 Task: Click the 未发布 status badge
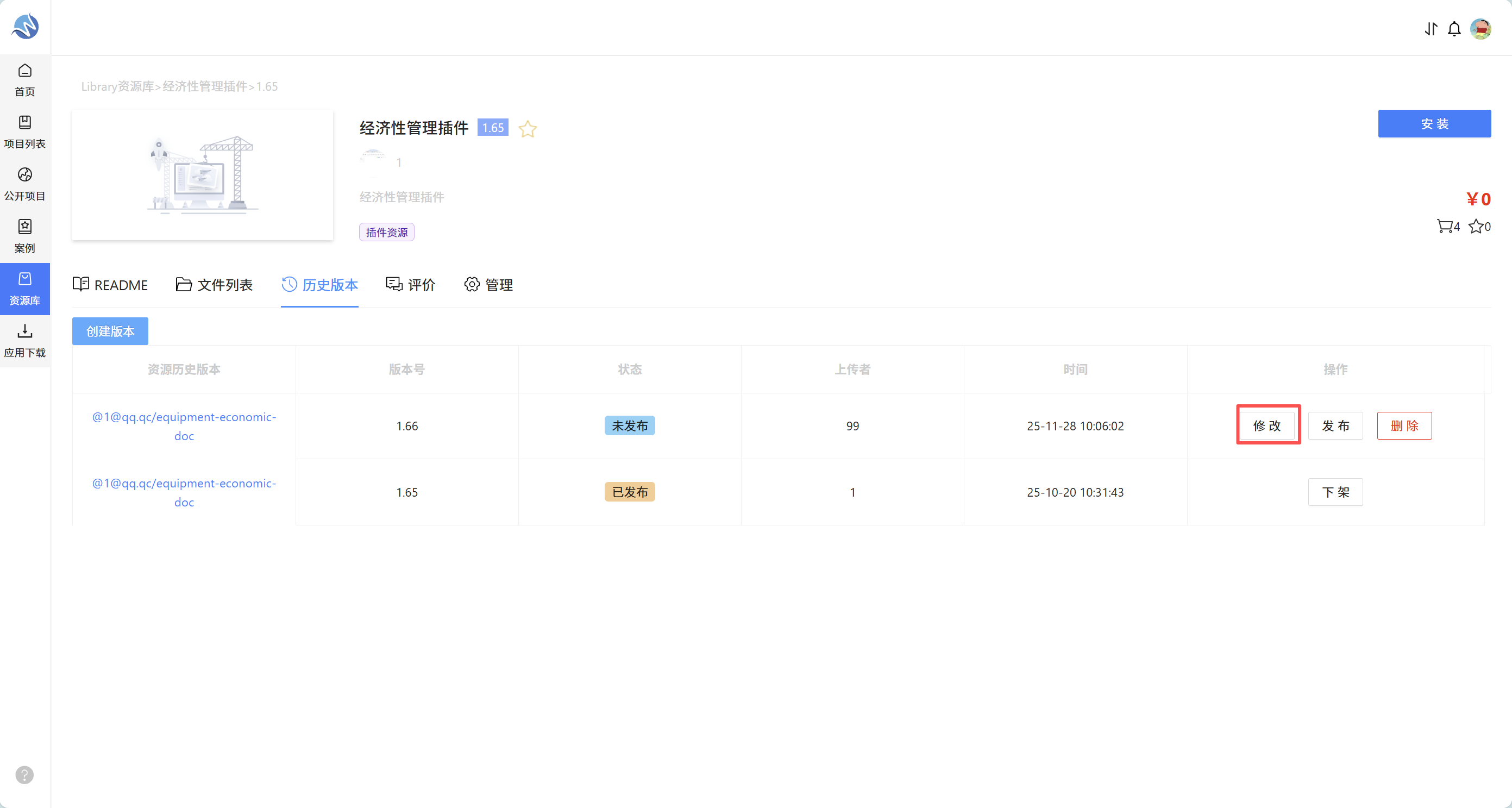(630, 425)
